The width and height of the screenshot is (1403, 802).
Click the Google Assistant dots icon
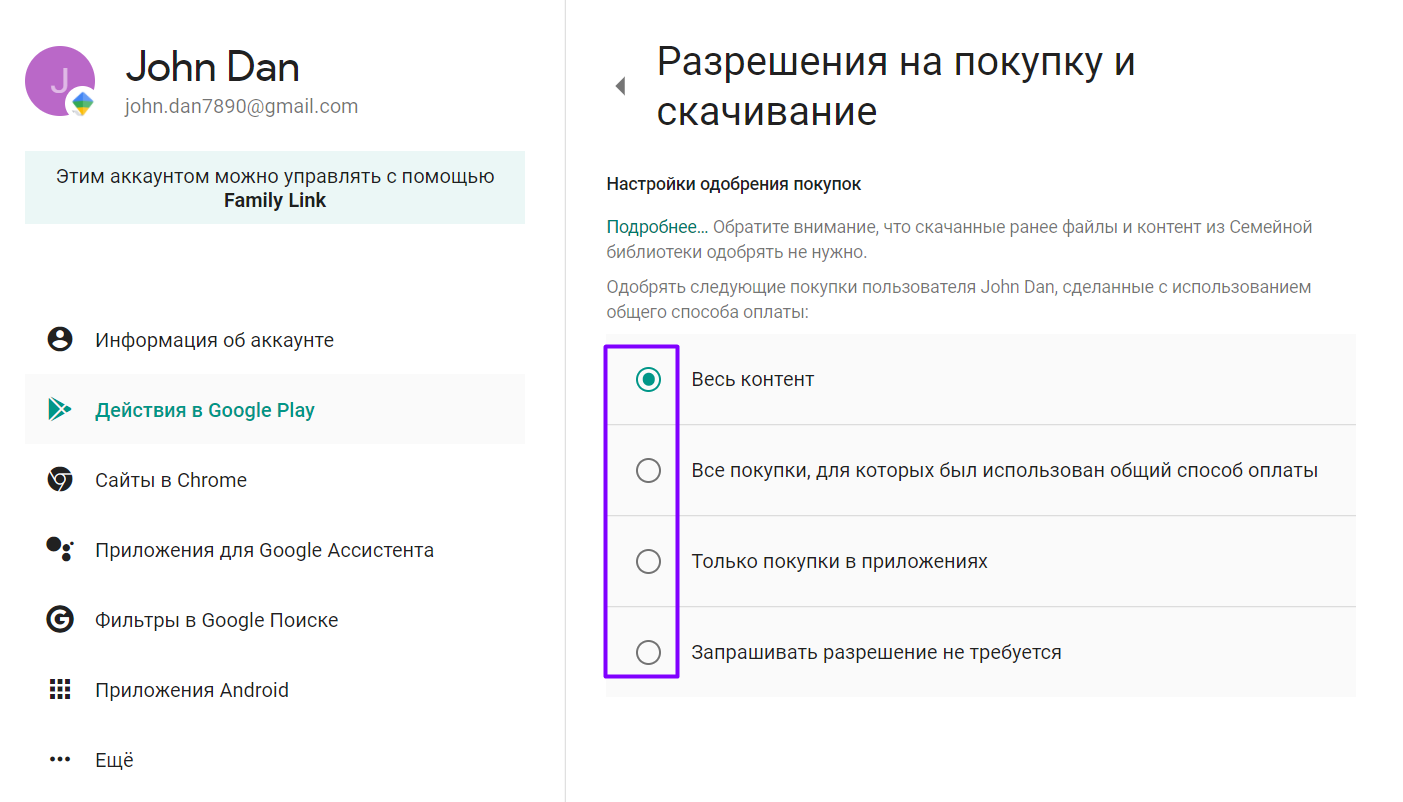tap(60, 549)
